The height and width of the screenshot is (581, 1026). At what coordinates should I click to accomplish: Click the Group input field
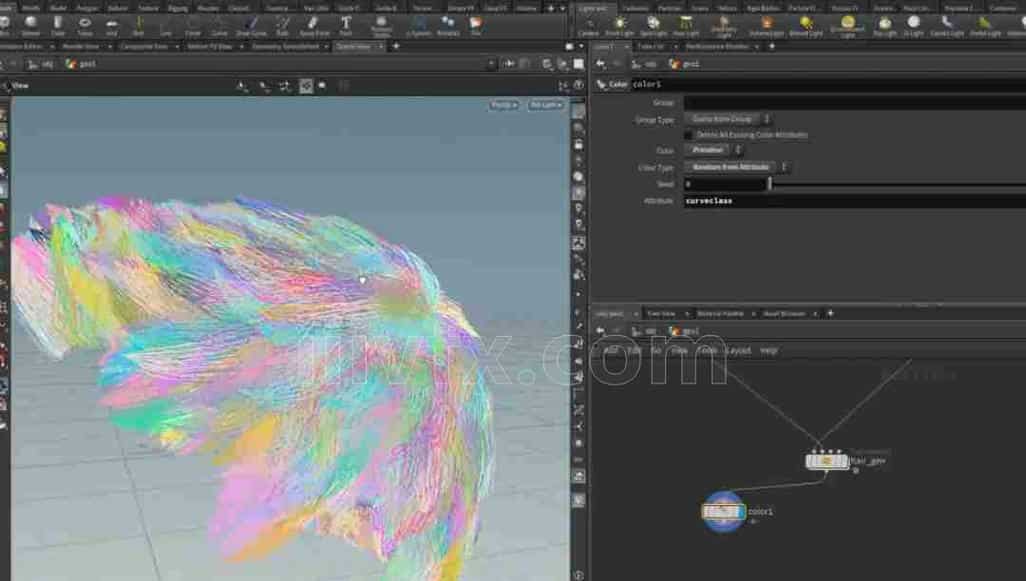coord(855,102)
